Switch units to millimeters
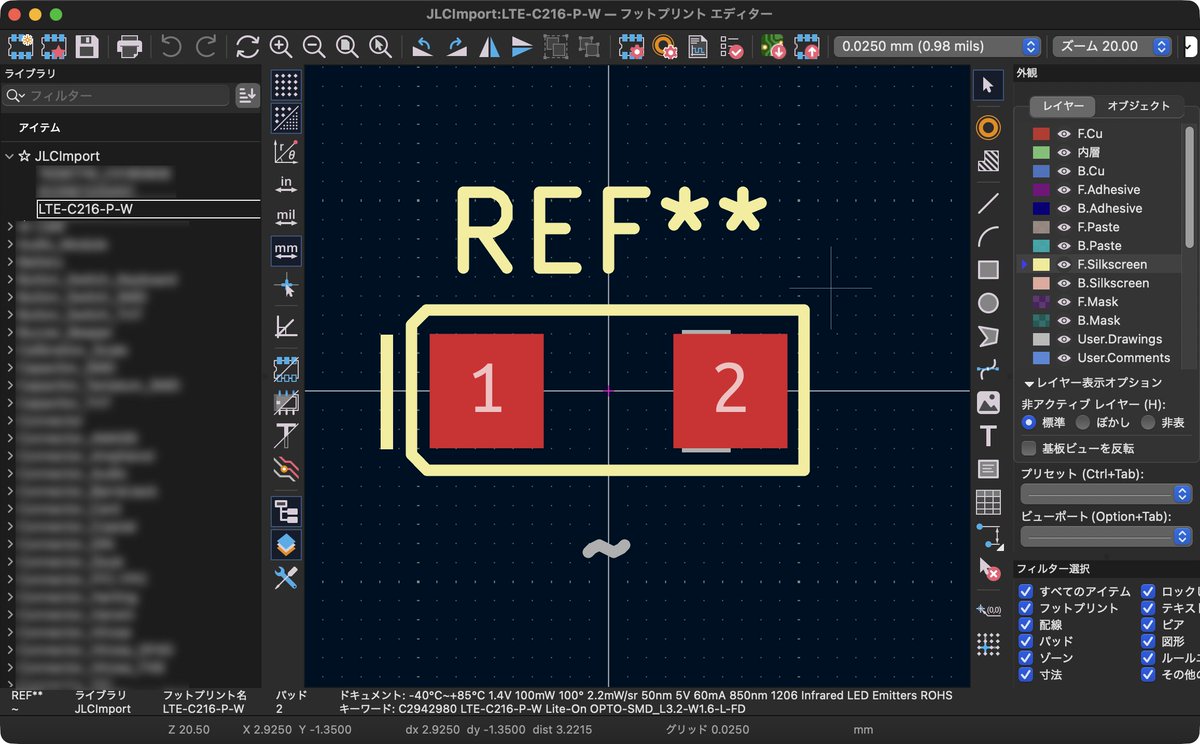 pyautogui.click(x=286, y=249)
